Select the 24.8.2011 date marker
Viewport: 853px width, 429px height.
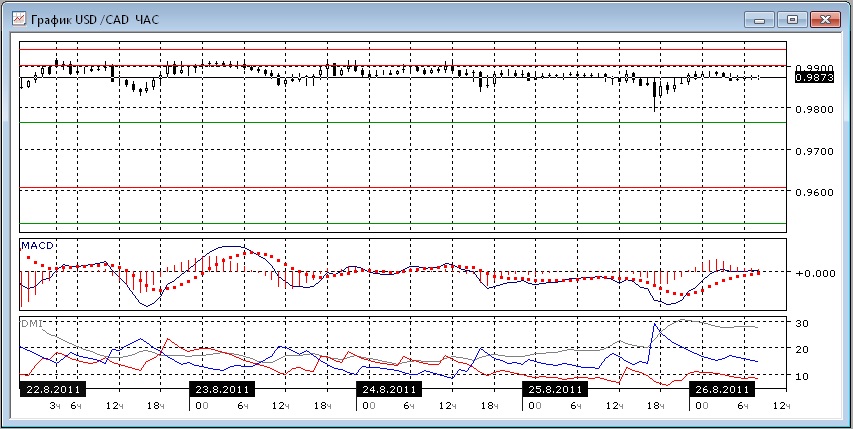[x=389, y=389]
